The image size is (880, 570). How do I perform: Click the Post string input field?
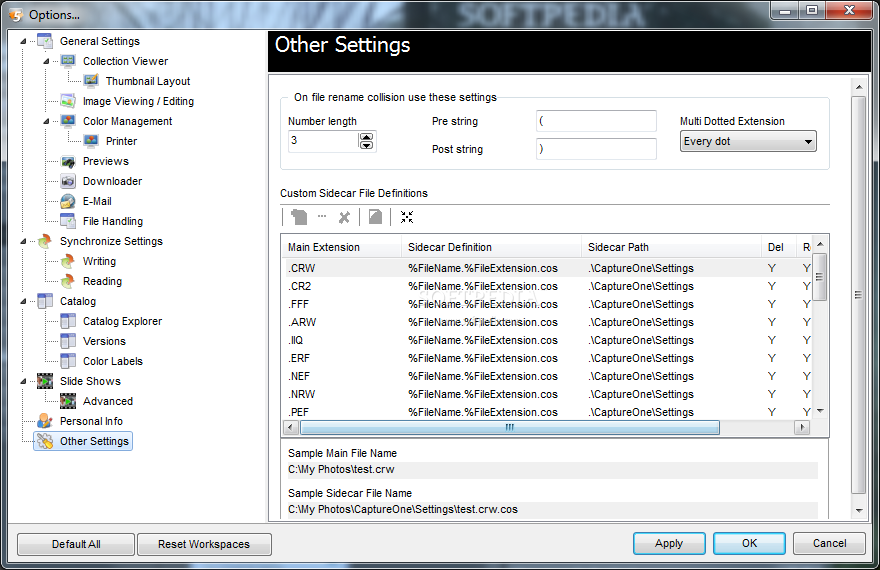(596, 149)
